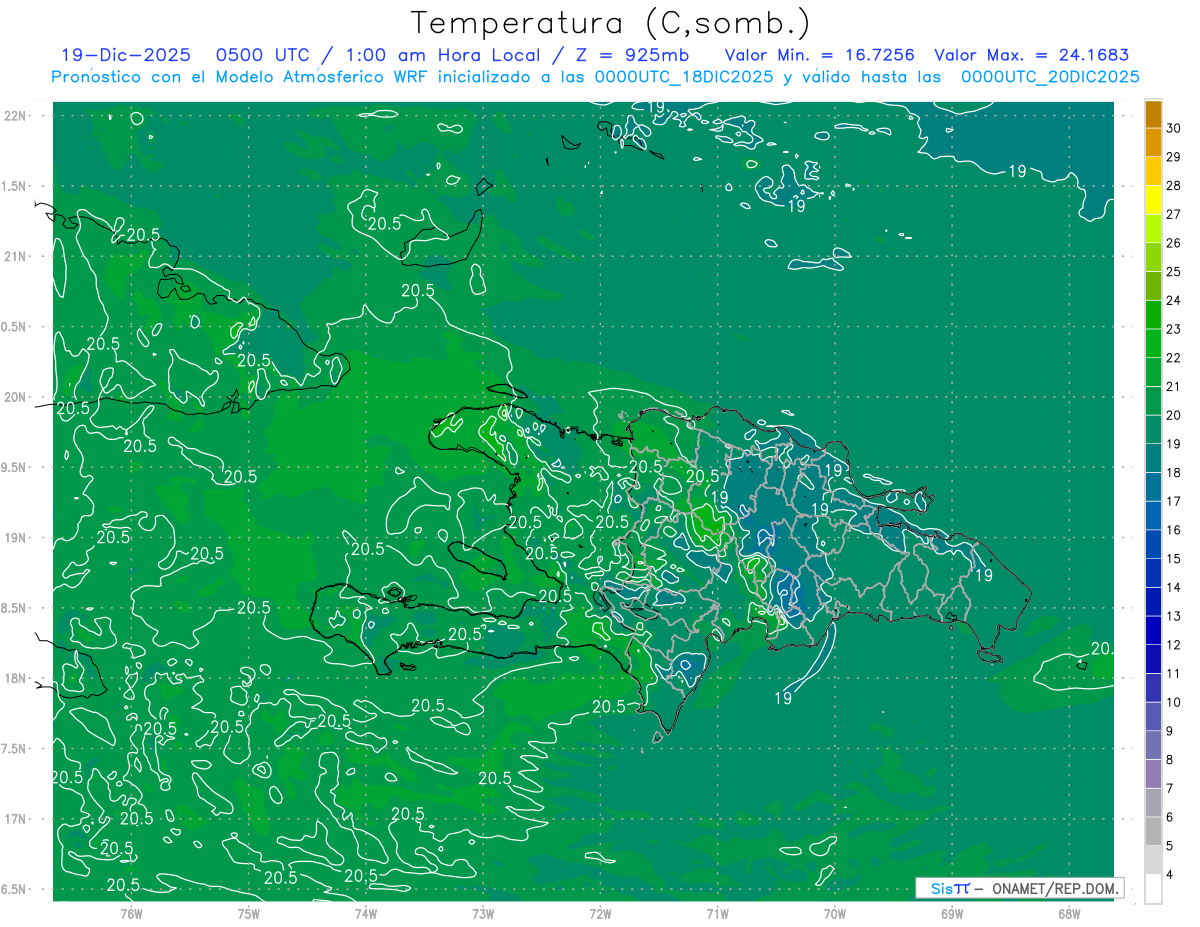Click the color scale label "24"
1200x927 pixels.
pyautogui.click(x=1174, y=300)
